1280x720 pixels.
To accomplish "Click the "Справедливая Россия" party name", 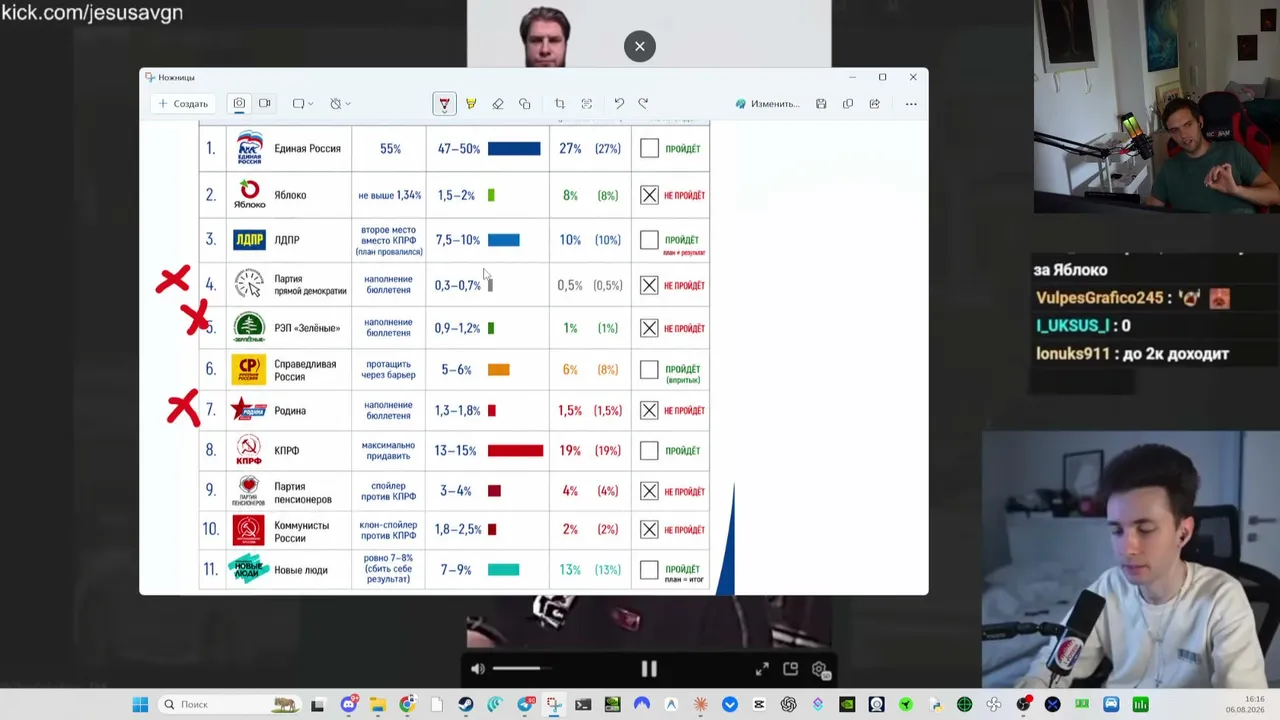I will tap(305, 370).
